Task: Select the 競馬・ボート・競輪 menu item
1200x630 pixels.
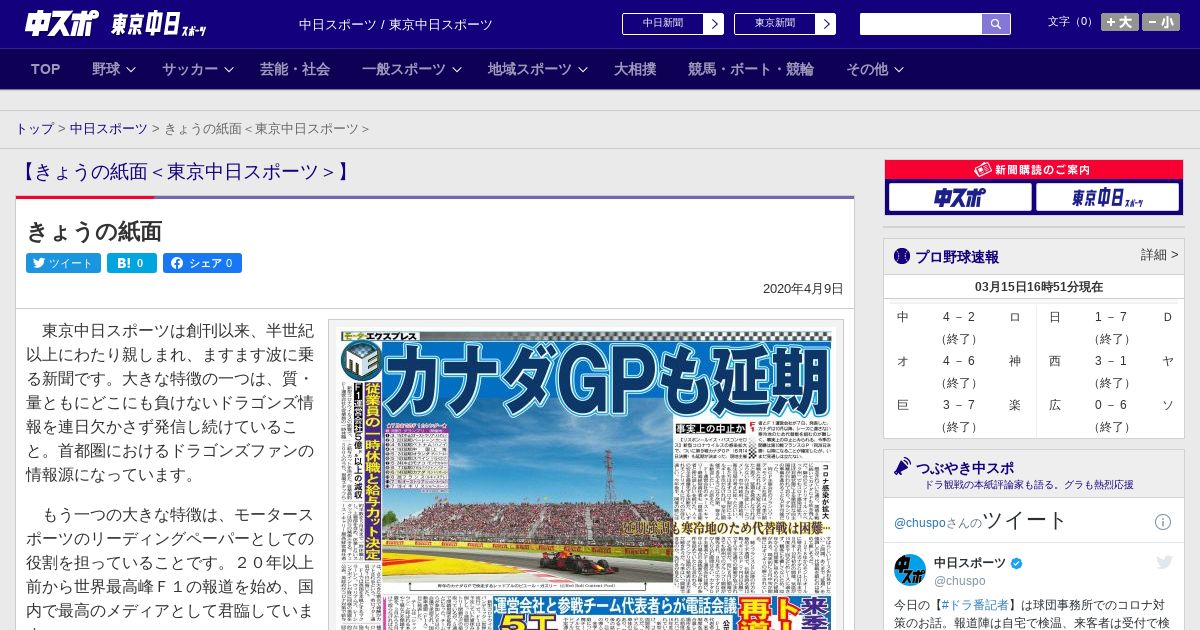Action: pyautogui.click(x=751, y=69)
